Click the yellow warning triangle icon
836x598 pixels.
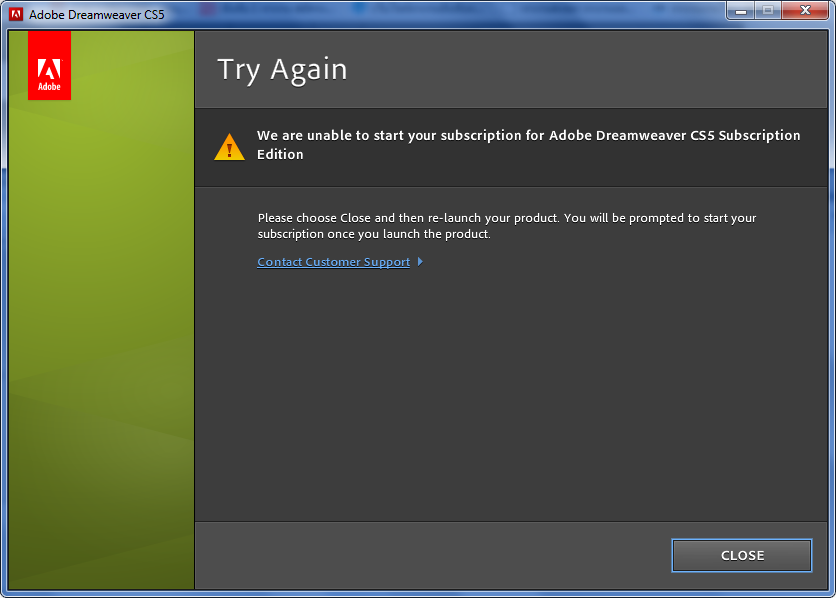(x=229, y=147)
